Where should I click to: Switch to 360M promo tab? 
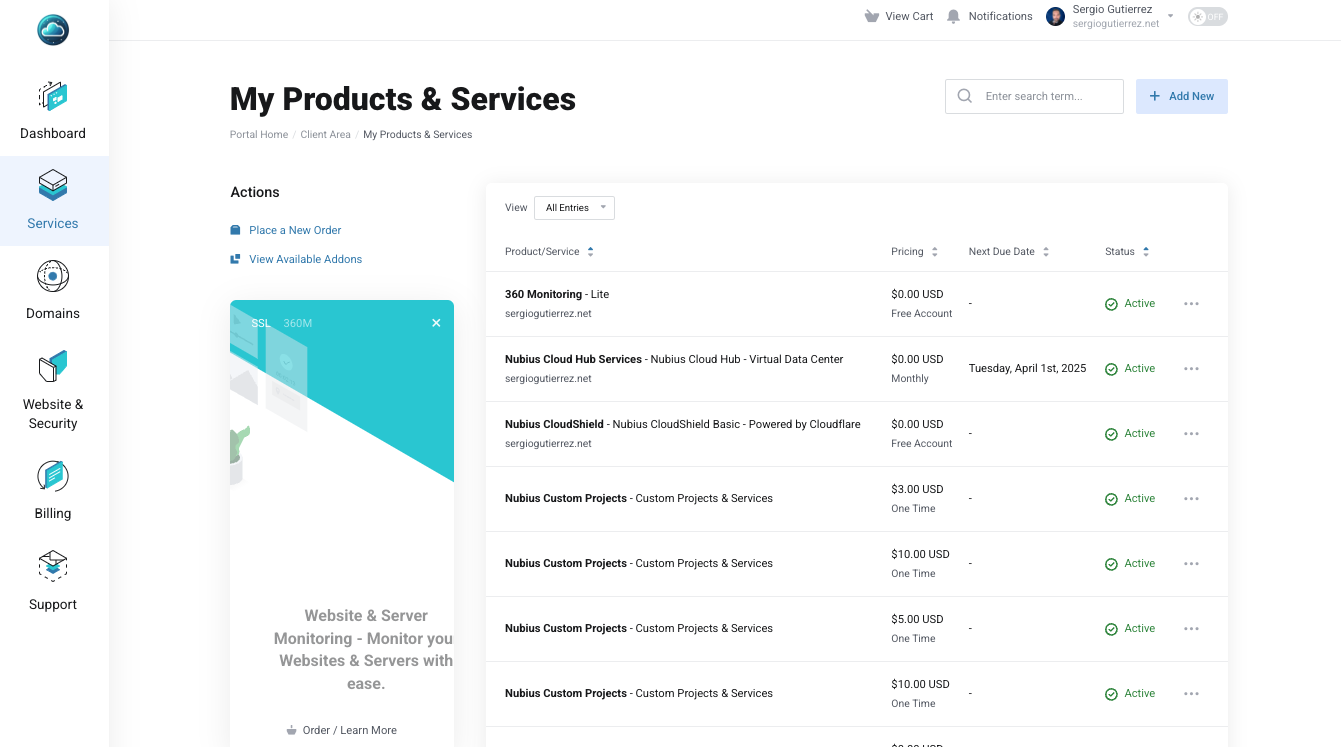coord(298,323)
